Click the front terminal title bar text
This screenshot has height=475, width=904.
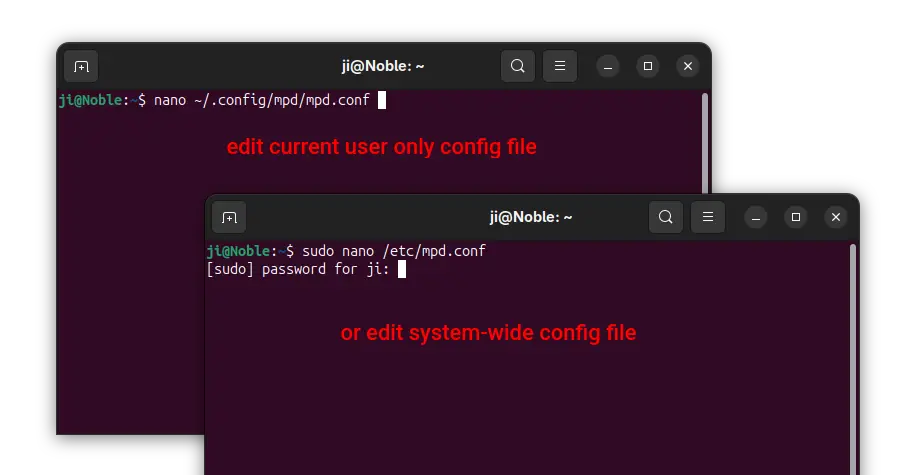(531, 217)
